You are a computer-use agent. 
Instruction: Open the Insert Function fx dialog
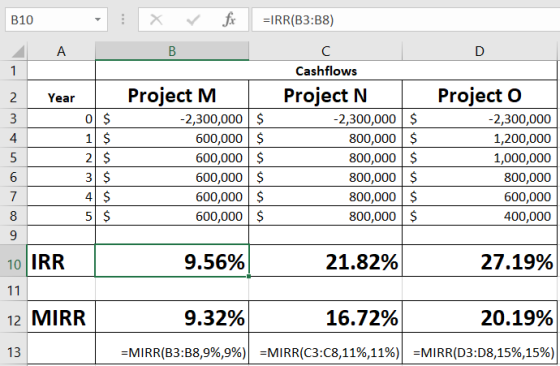229,20
